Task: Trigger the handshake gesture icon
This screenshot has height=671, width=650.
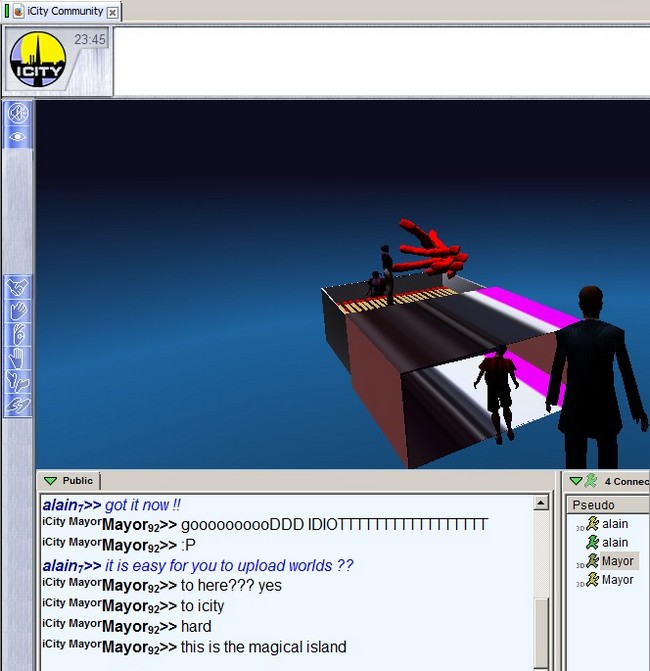Action: (18, 287)
